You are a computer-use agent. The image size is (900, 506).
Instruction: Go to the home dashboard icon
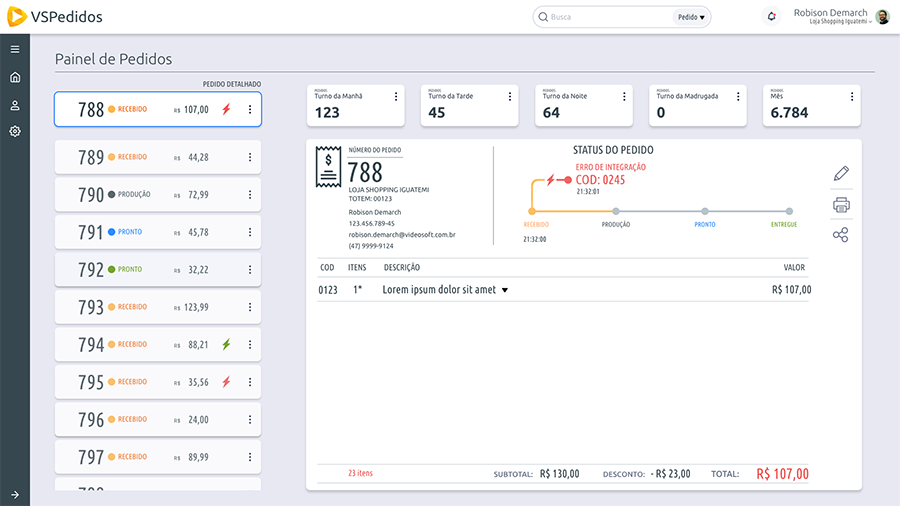(15, 77)
